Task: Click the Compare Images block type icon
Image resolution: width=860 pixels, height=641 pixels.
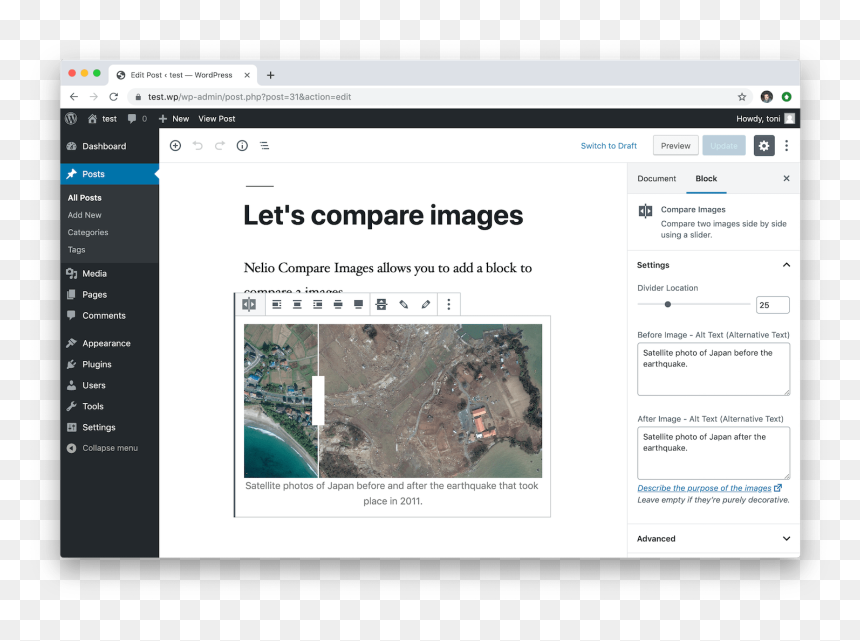Action: [249, 304]
